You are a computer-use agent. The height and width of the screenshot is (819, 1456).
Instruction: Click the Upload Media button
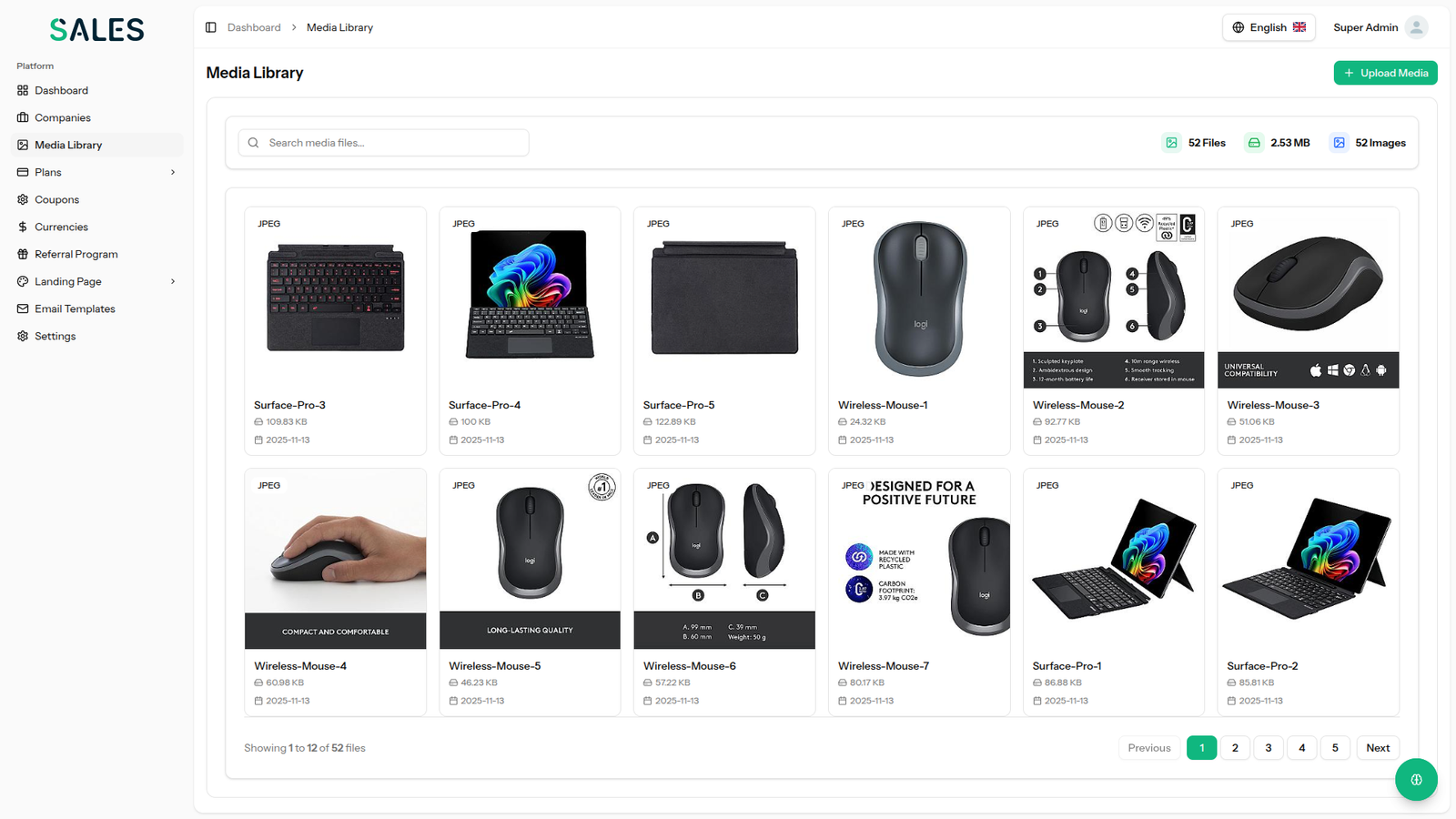coord(1385,73)
